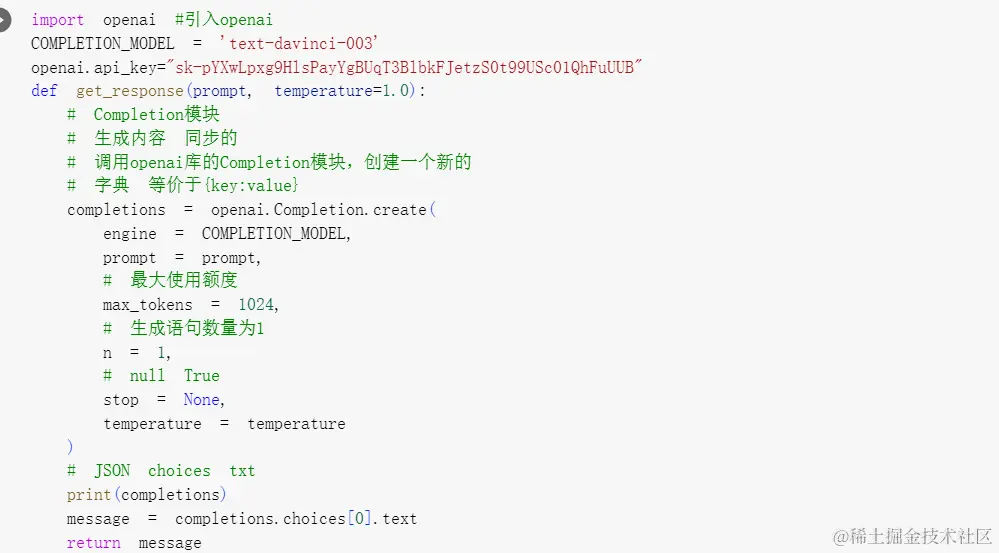This screenshot has width=999, height=553.
Task: Click the print(completions) statement
Action: pos(147,495)
